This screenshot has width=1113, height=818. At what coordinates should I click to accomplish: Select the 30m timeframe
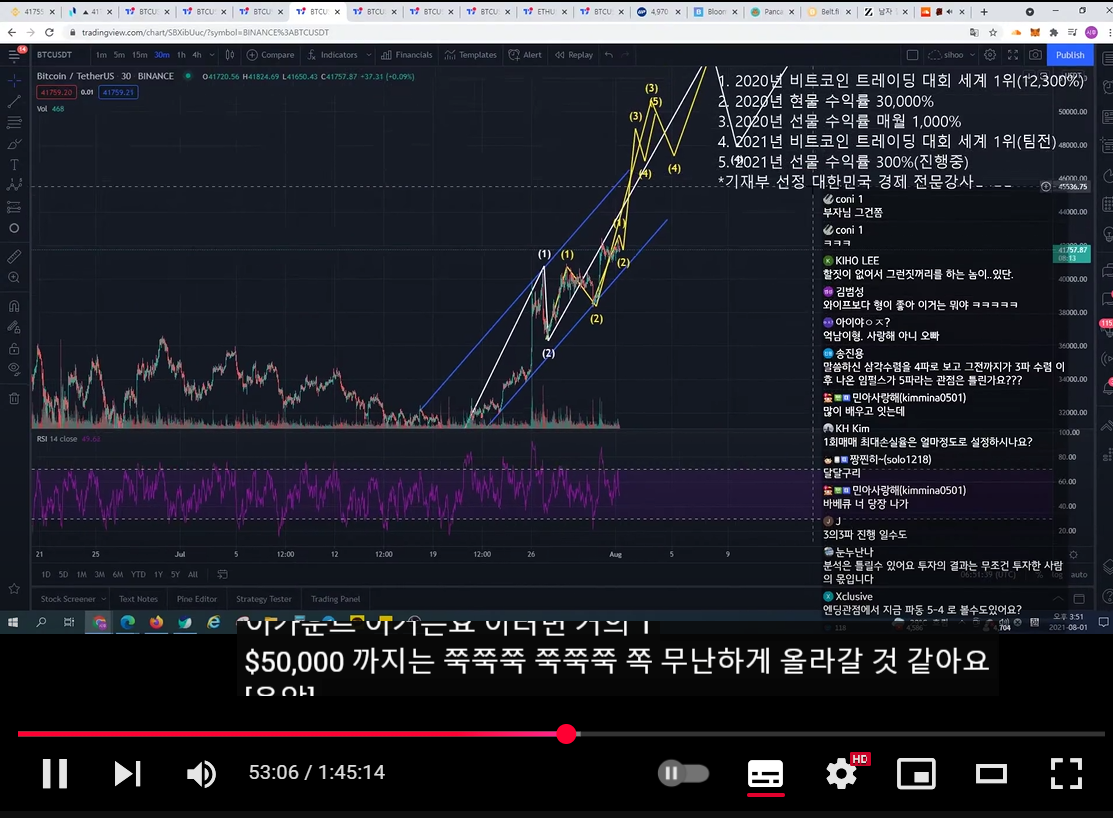[162, 55]
